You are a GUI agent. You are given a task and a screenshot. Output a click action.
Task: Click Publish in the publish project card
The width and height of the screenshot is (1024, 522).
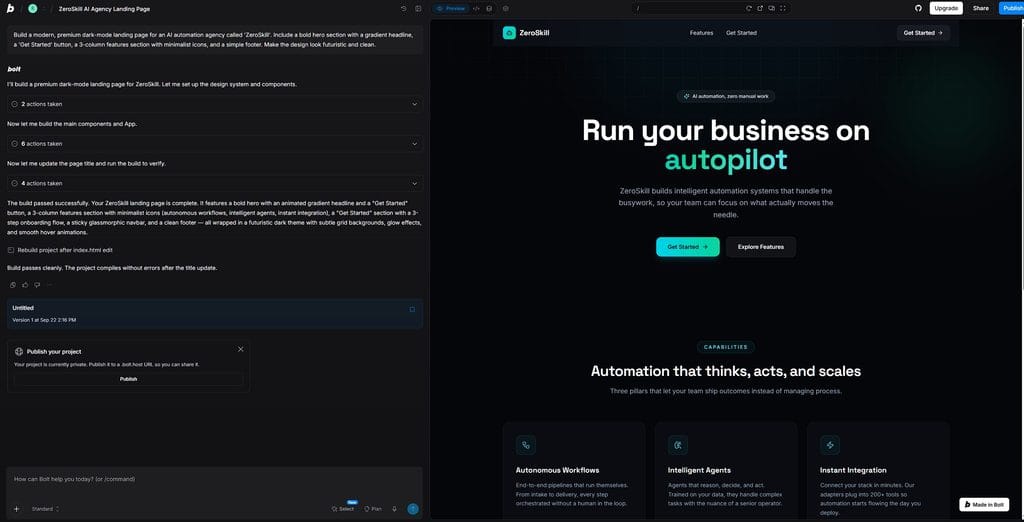pyautogui.click(x=129, y=379)
